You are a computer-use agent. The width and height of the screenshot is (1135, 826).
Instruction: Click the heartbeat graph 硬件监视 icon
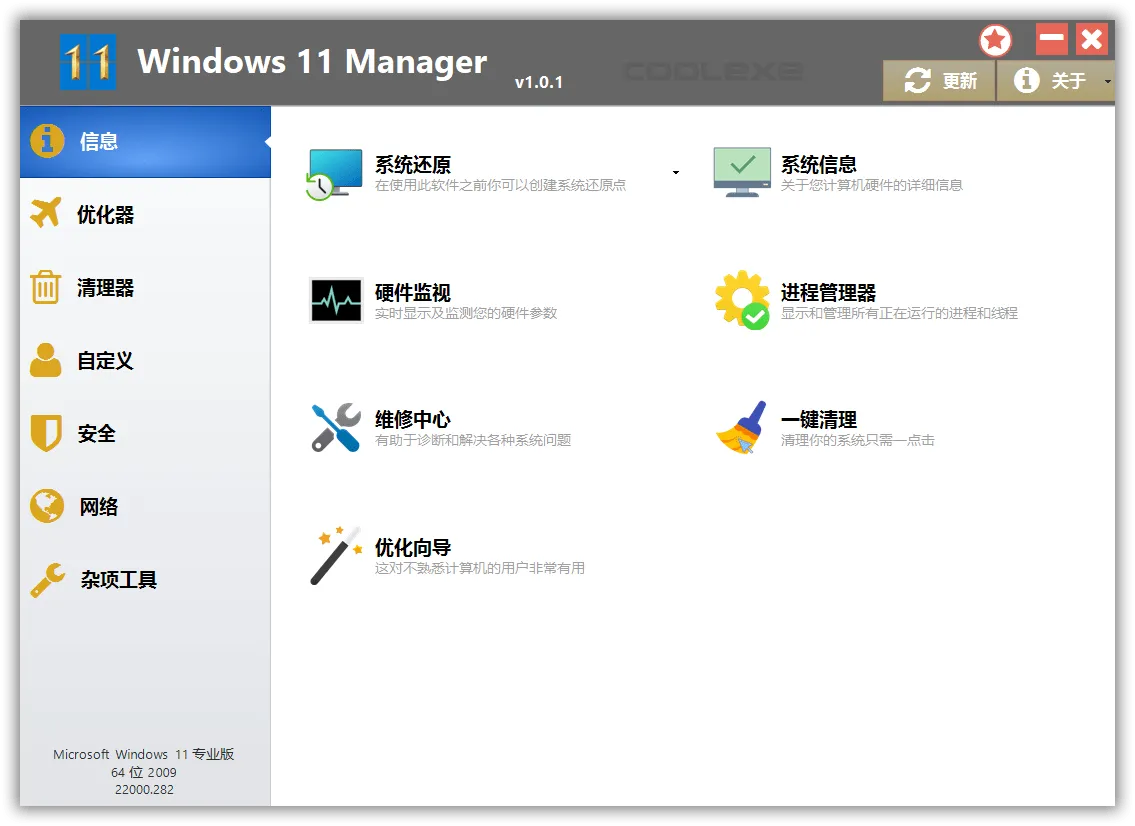[x=337, y=300]
